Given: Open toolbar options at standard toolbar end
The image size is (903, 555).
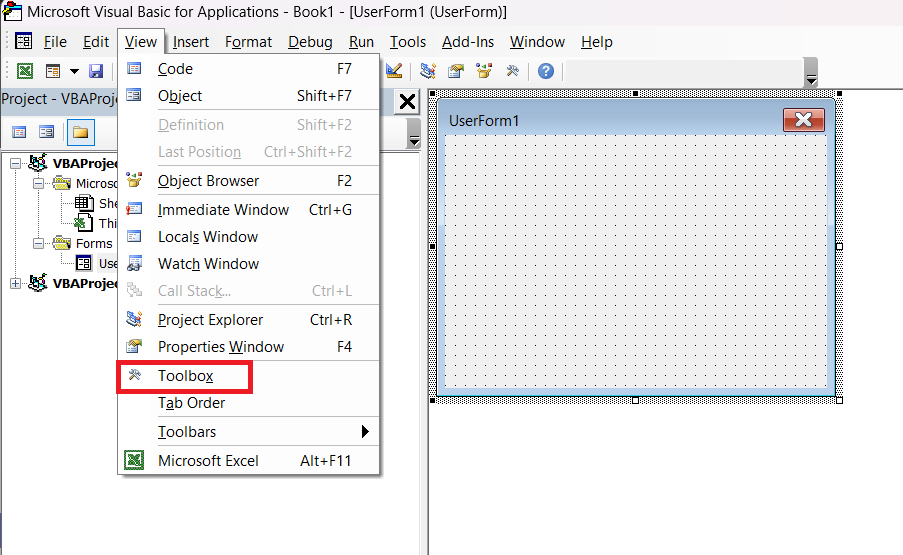Looking at the screenshot, I should click(x=811, y=72).
